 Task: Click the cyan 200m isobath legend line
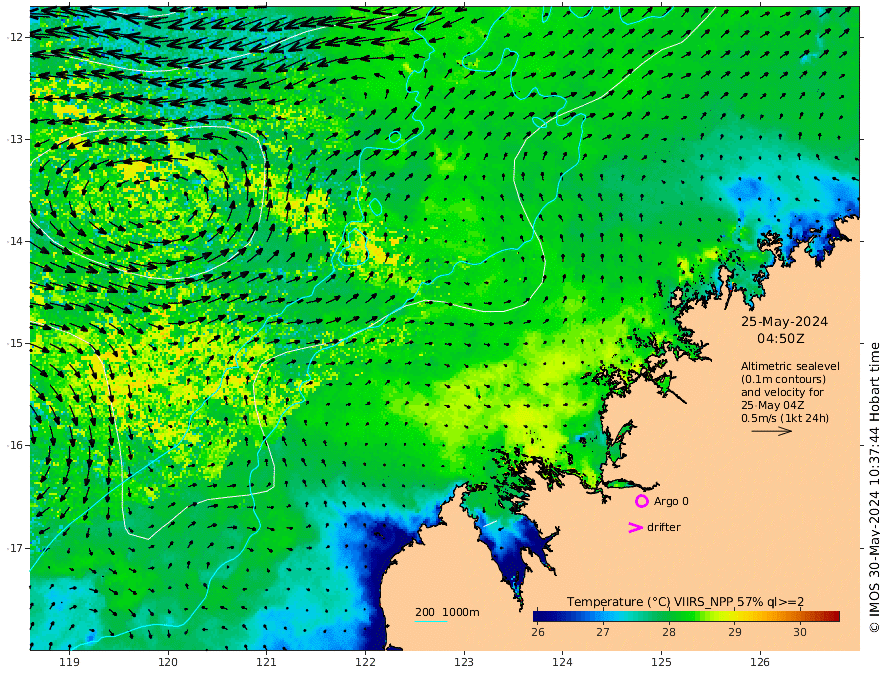(x=431, y=621)
